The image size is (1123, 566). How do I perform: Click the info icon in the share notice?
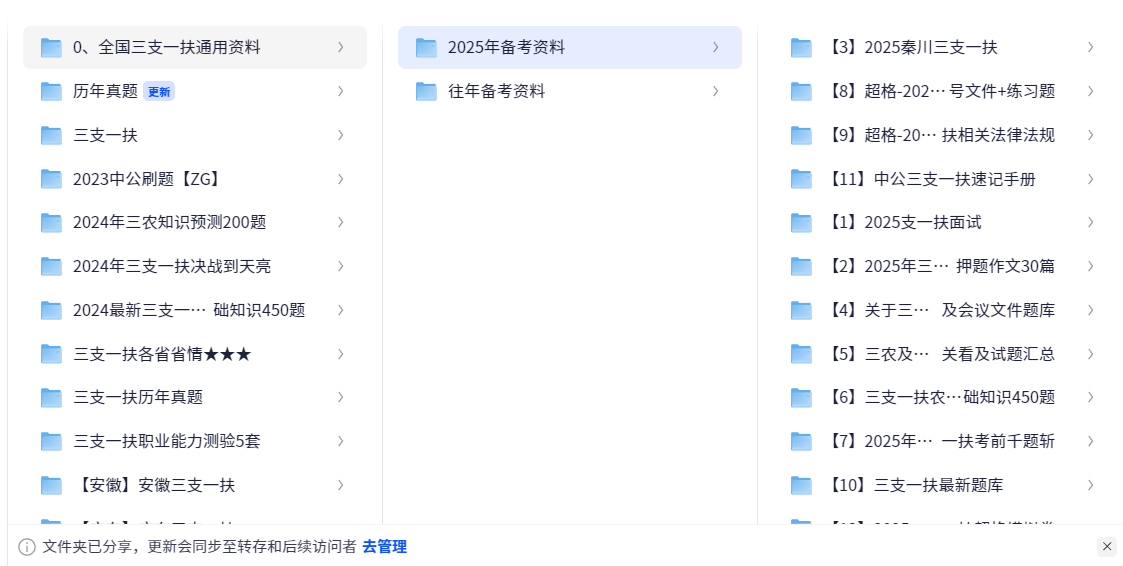pyautogui.click(x=26, y=547)
